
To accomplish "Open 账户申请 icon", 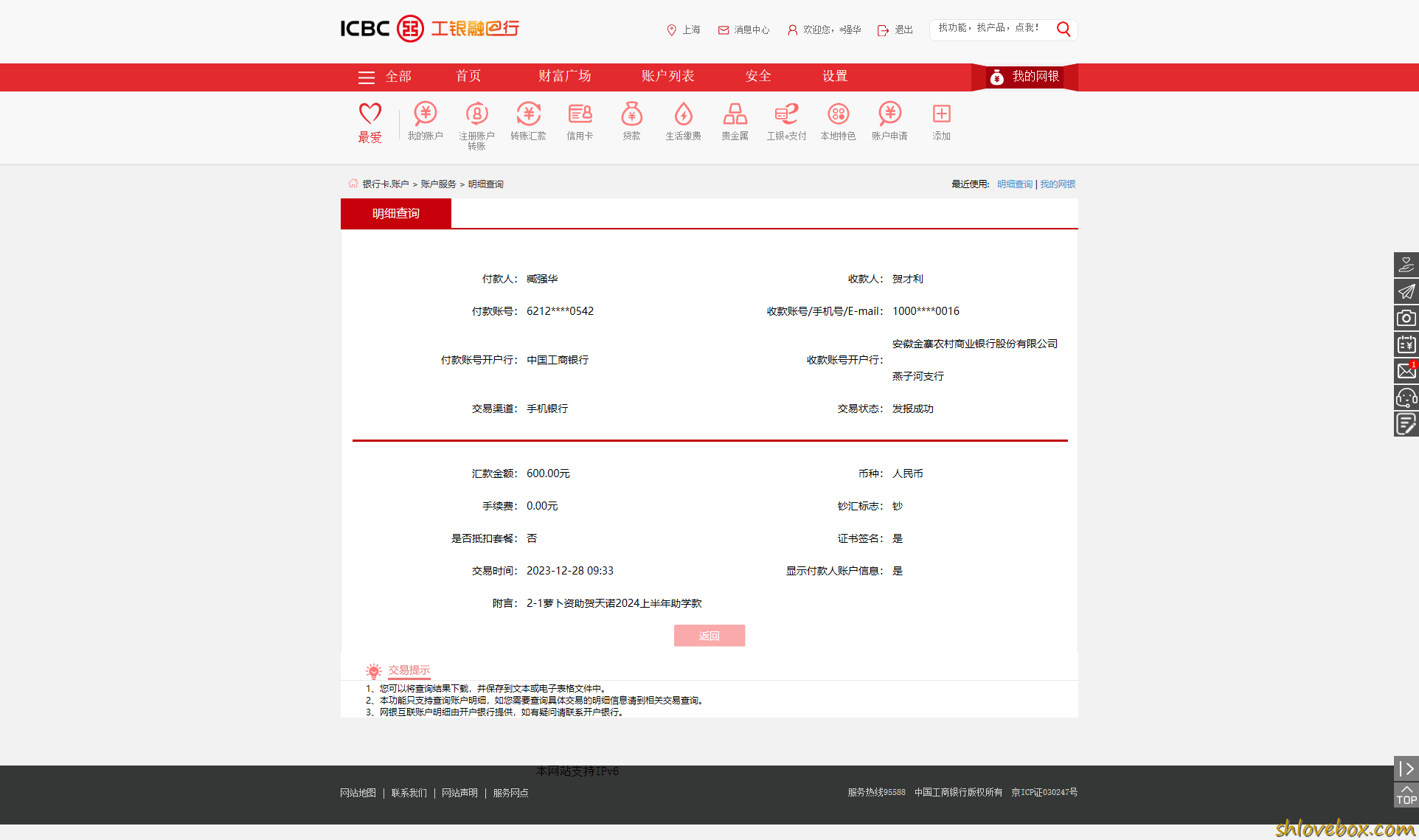I will click(x=890, y=114).
